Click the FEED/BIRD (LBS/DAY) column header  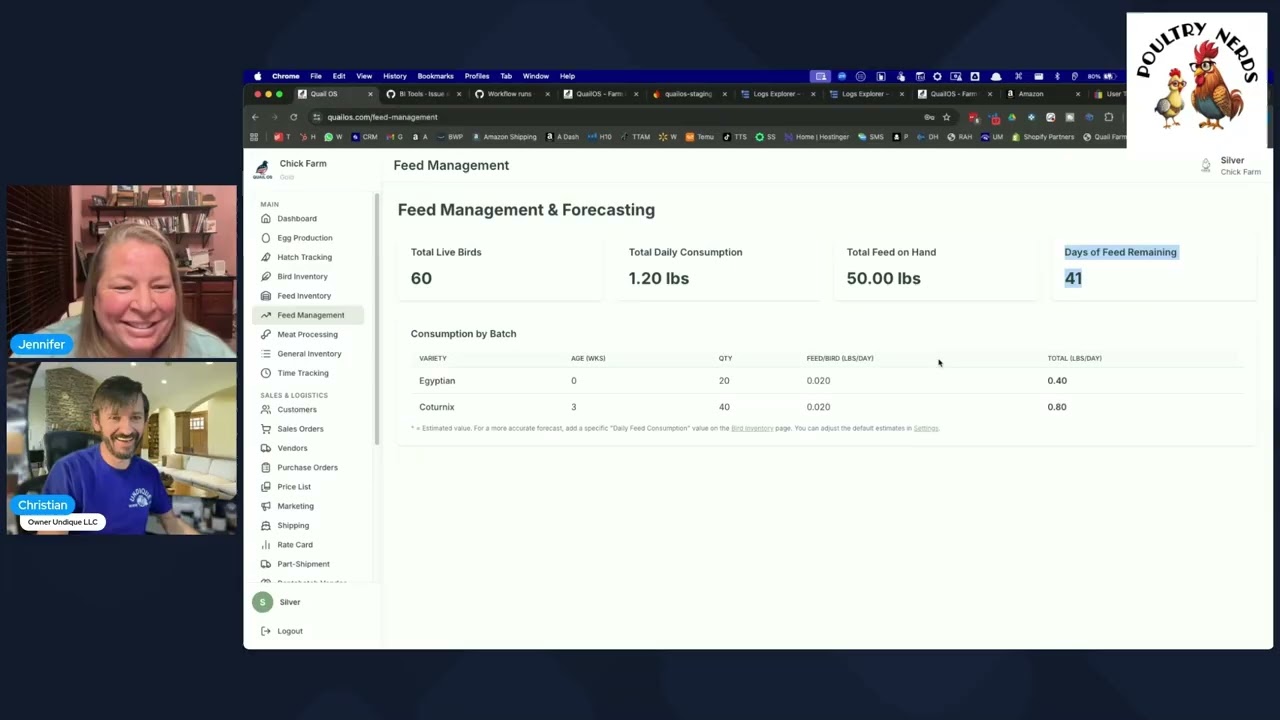[840, 358]
